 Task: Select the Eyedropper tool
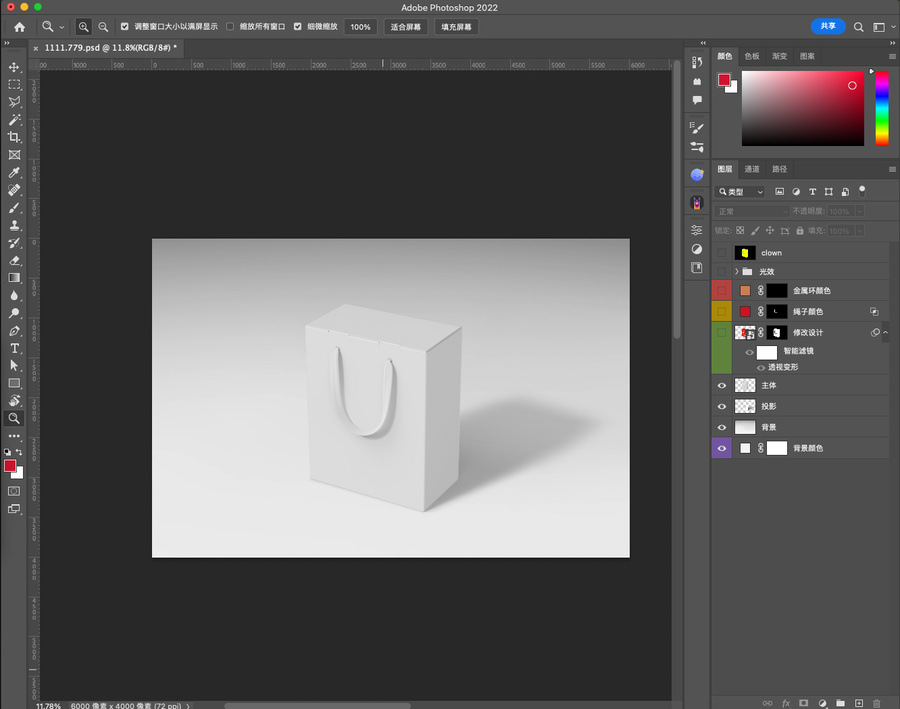[14, 172]
